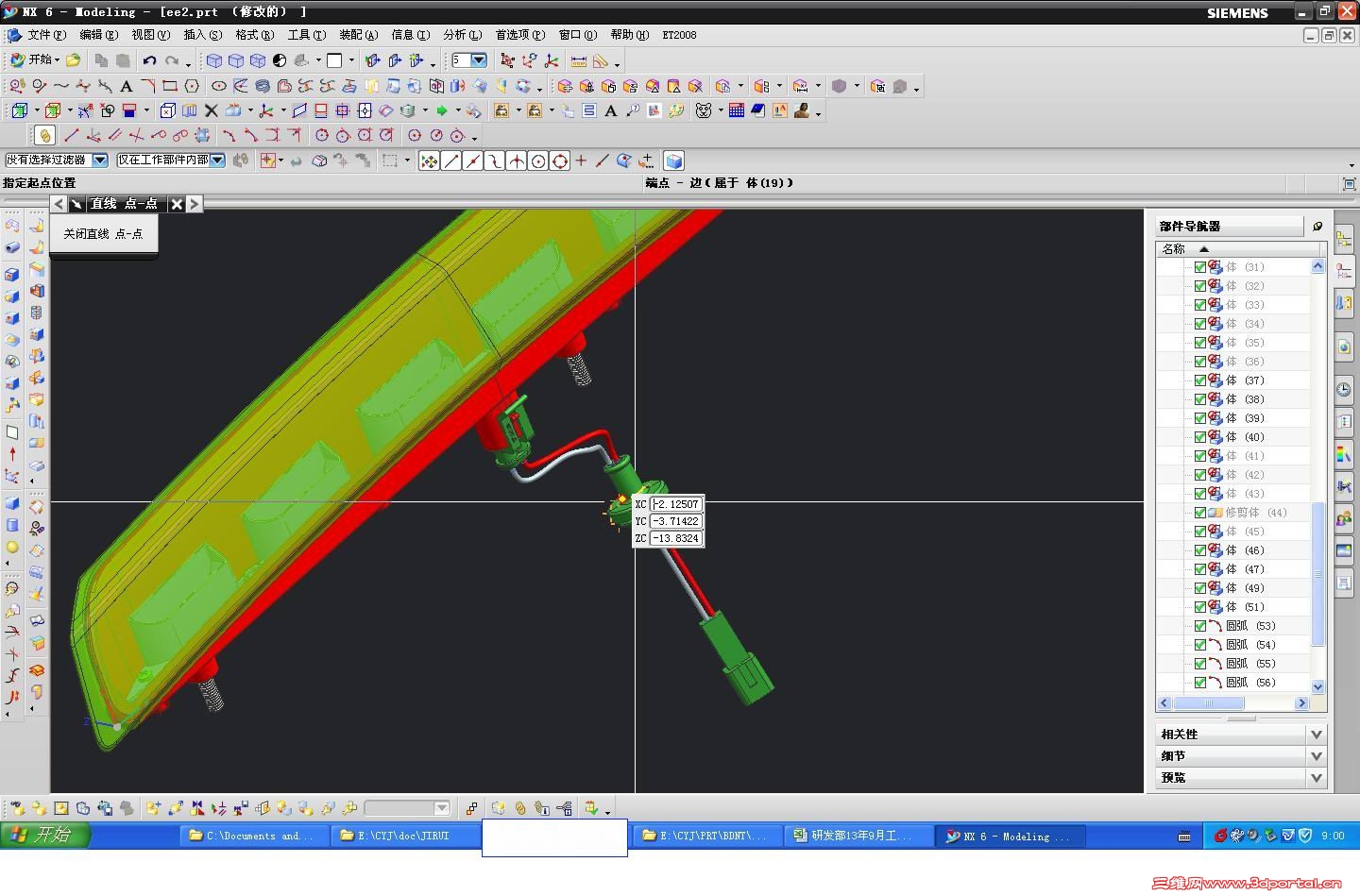Activate the black X delete icon

[212, 110]
